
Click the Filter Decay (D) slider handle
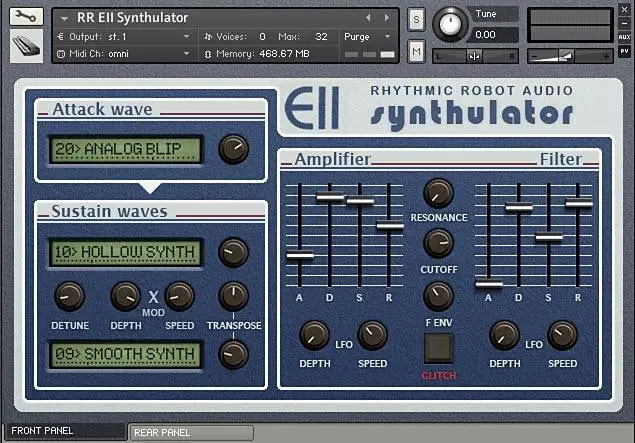click(x=519, y=207)
